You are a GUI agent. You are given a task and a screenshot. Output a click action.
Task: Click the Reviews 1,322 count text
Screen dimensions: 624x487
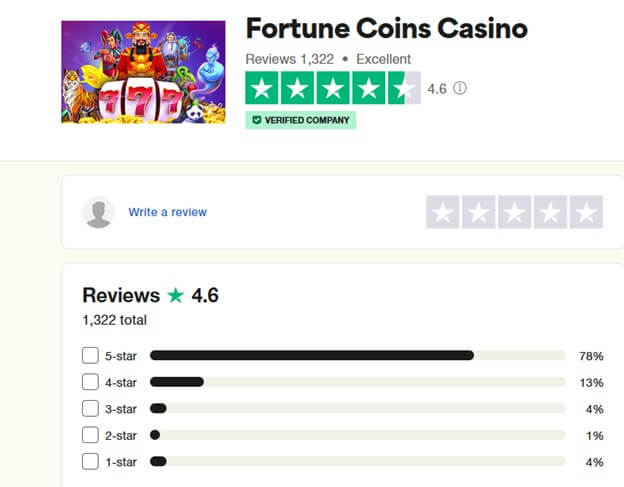[290, 59]
